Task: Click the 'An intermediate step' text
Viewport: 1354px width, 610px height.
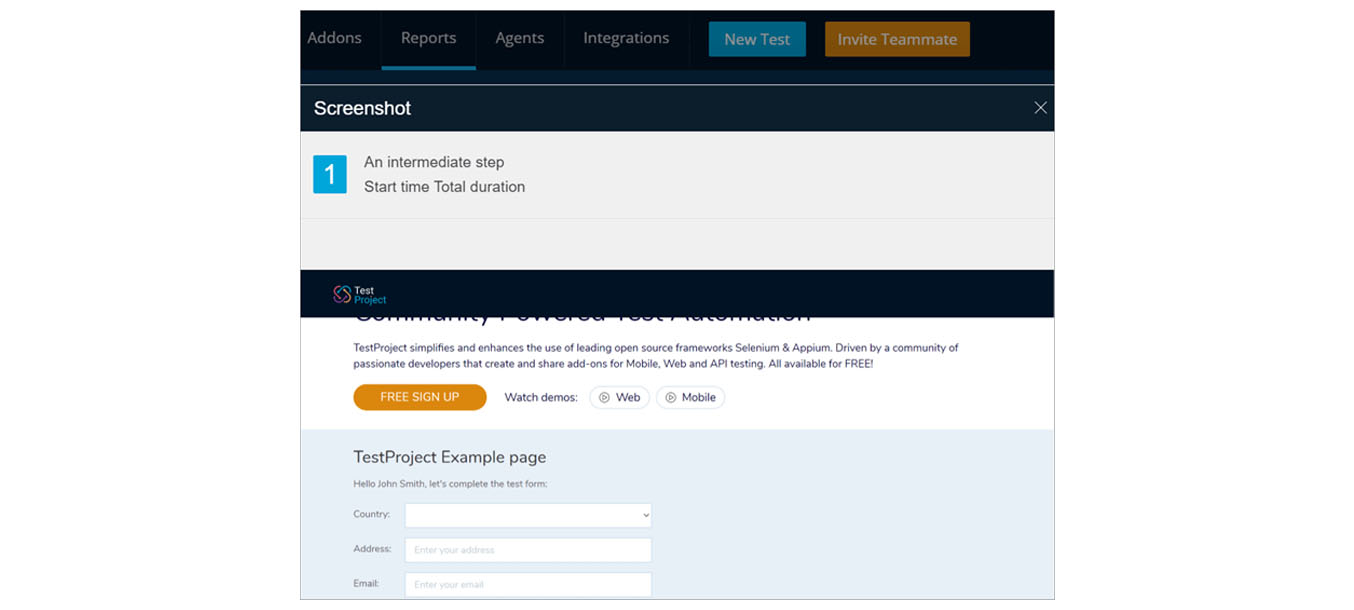Action: click(434, 162)
